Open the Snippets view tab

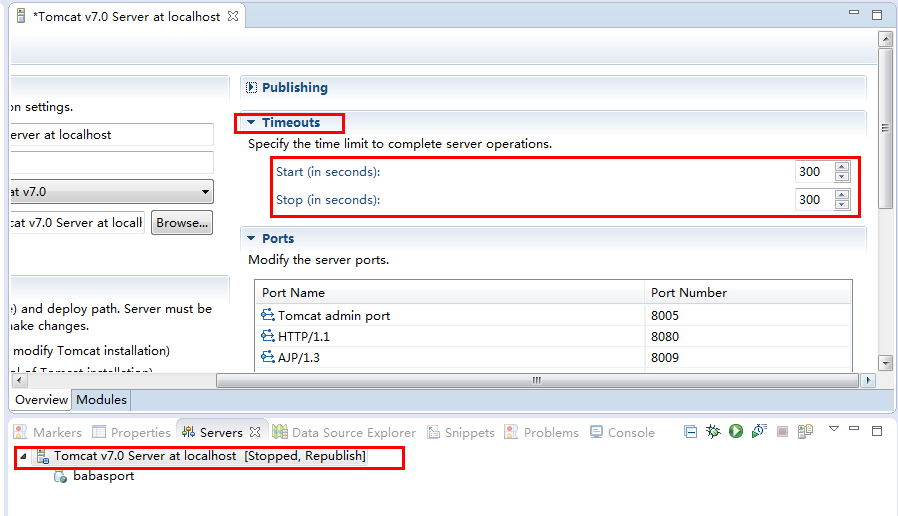coord(461,432)
